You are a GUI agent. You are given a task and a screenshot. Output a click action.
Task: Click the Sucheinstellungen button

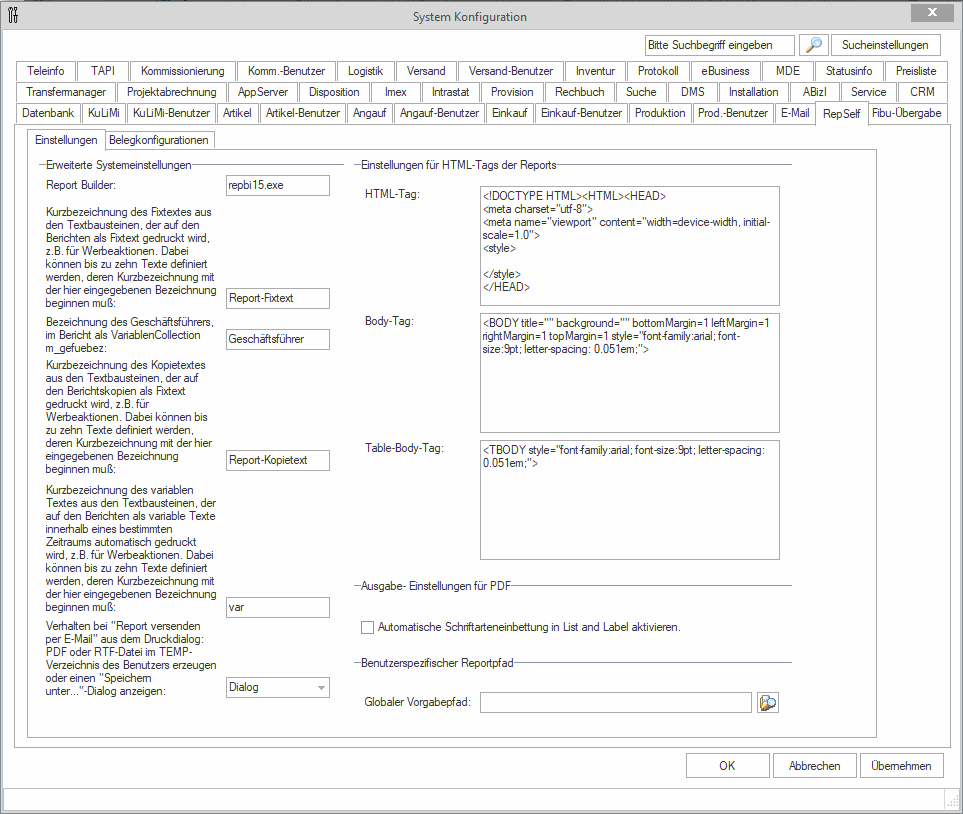tap(885, 45)
